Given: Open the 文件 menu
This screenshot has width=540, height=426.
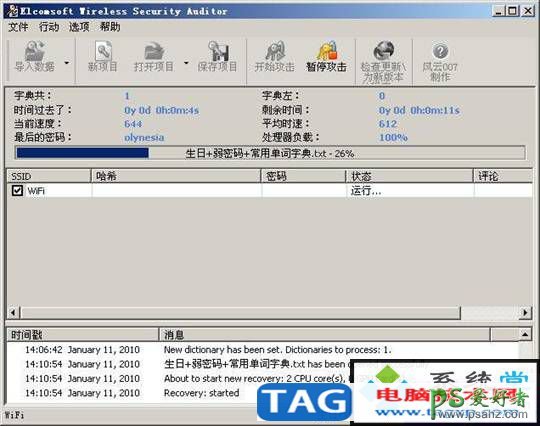Looking at the screenshot, I should [18, 27].
